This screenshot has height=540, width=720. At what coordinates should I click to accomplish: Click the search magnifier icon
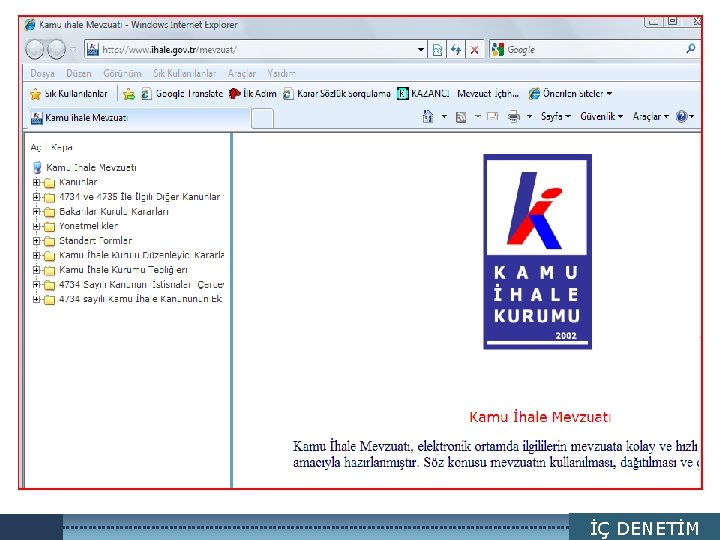point(691,49)
